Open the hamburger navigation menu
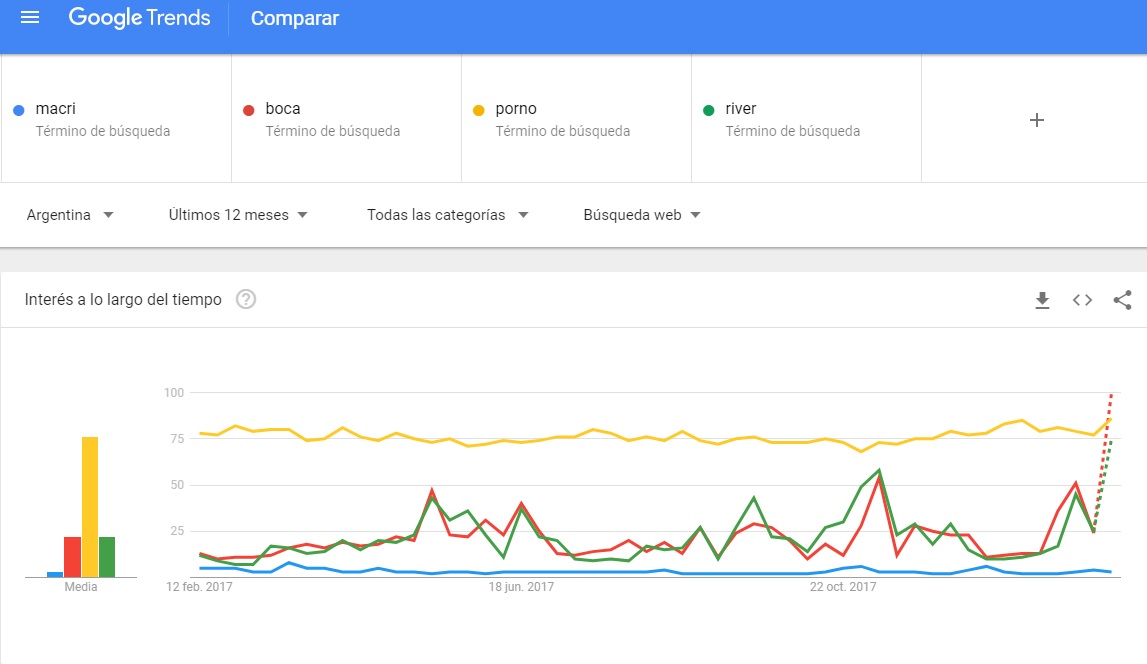Viewport: 1147px width, 664px height. pos(30,18)
